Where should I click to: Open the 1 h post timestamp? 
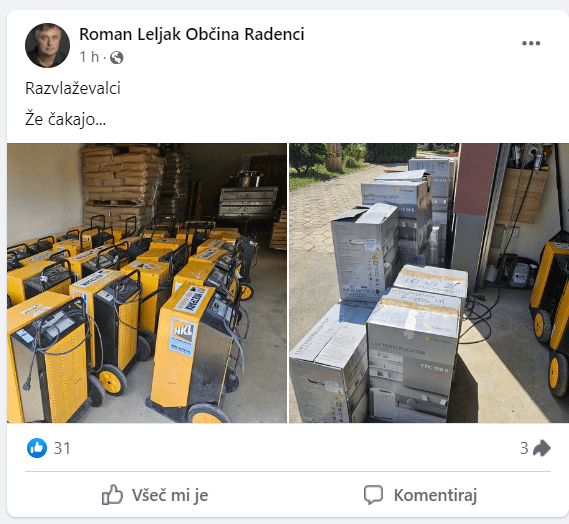click(89, 57)
